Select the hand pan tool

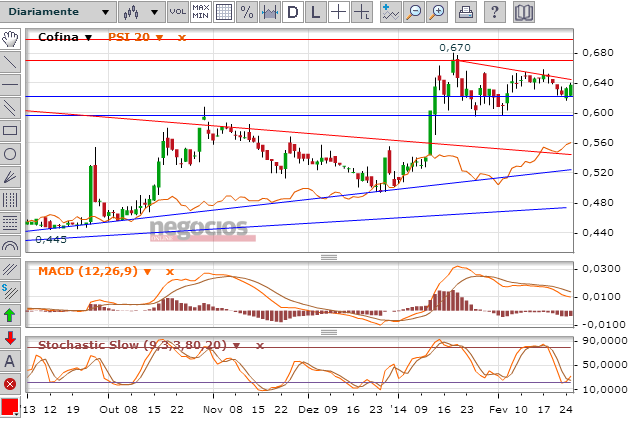10,39
